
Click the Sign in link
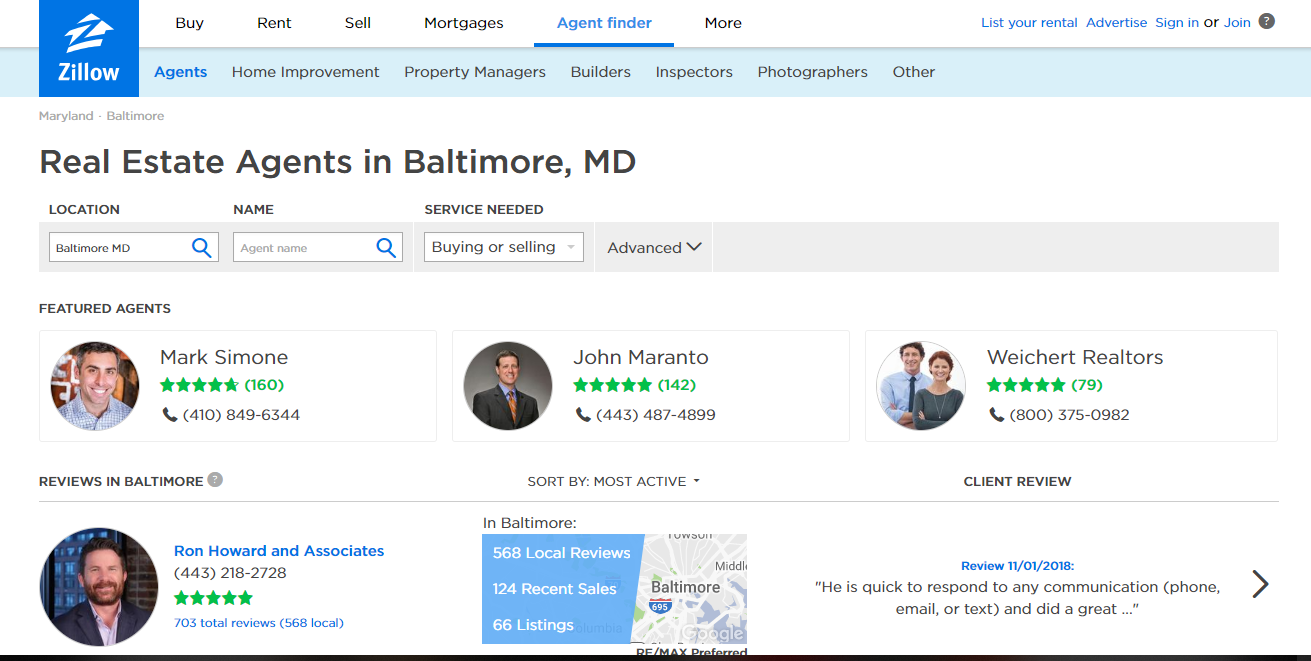pyautogui.click(x=1177, y=22)
